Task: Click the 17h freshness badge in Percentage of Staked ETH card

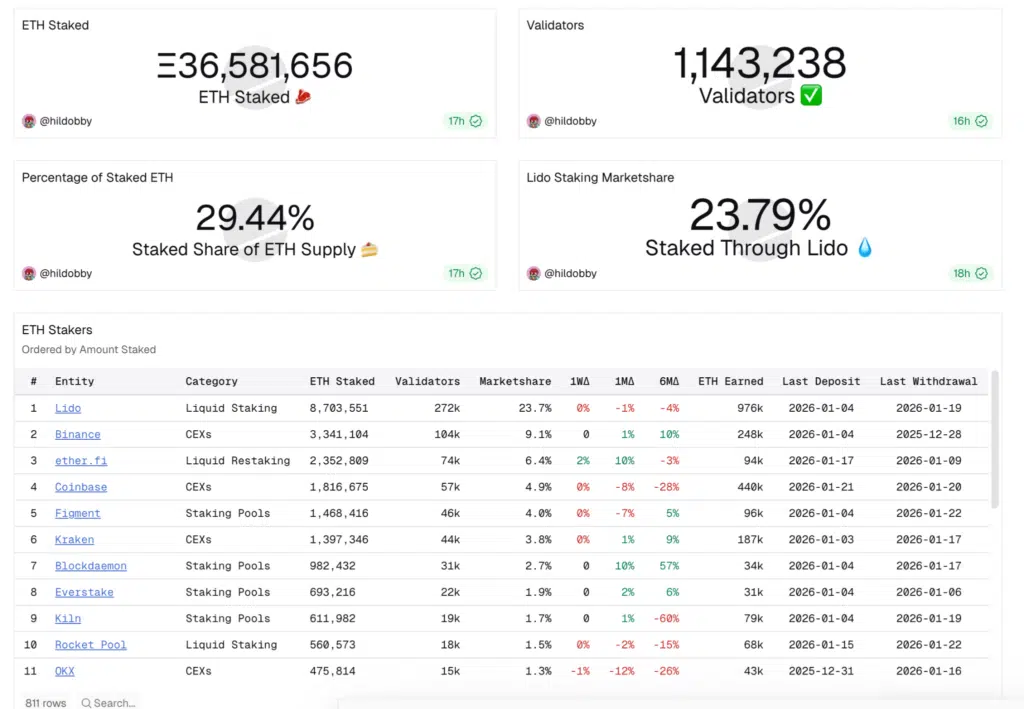Action: 465,273
